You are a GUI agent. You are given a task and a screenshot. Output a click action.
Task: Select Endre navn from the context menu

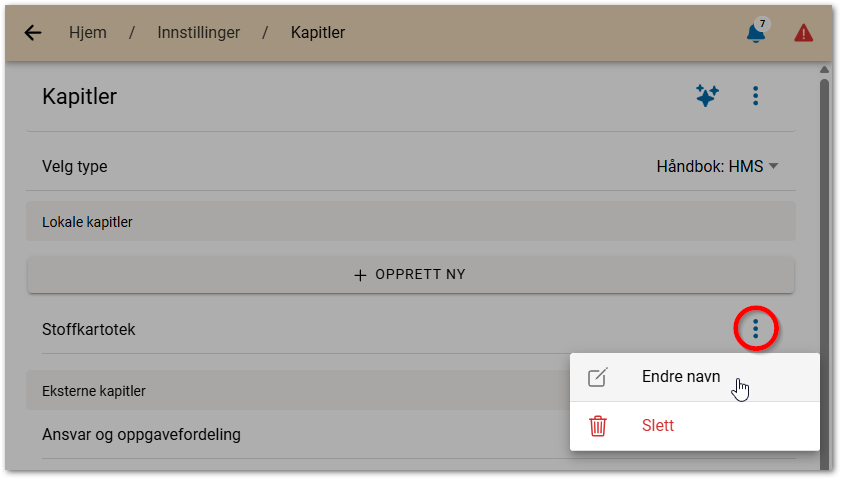(681, 377)
